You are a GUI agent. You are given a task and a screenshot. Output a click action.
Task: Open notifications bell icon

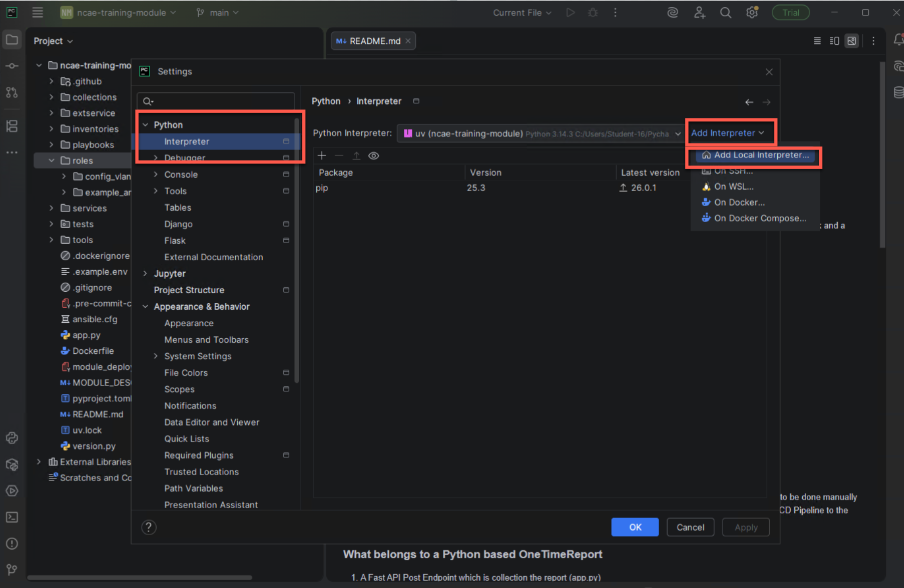coord(898,40)
